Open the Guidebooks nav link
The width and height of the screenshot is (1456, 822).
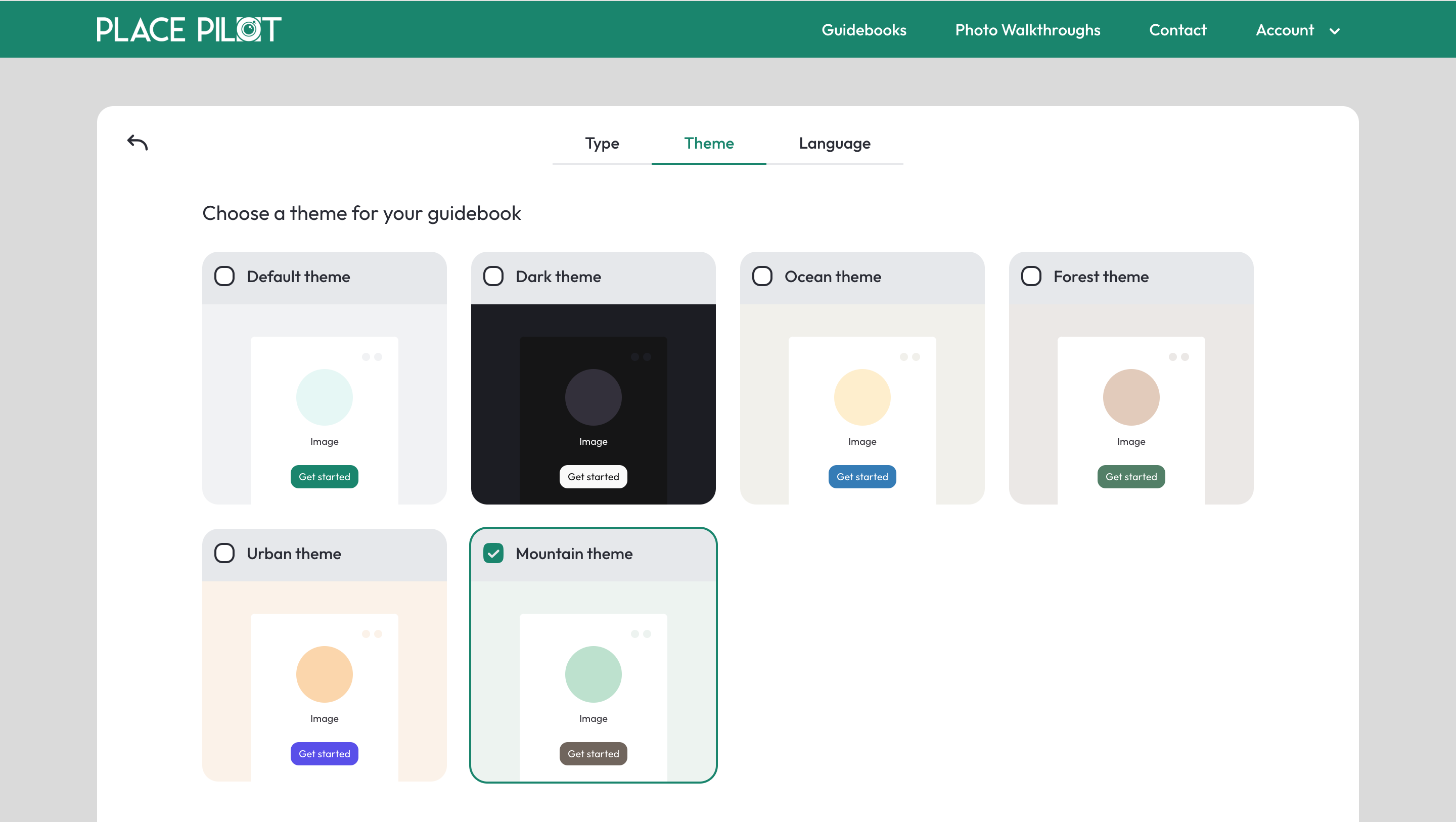[x=863, y=30]
